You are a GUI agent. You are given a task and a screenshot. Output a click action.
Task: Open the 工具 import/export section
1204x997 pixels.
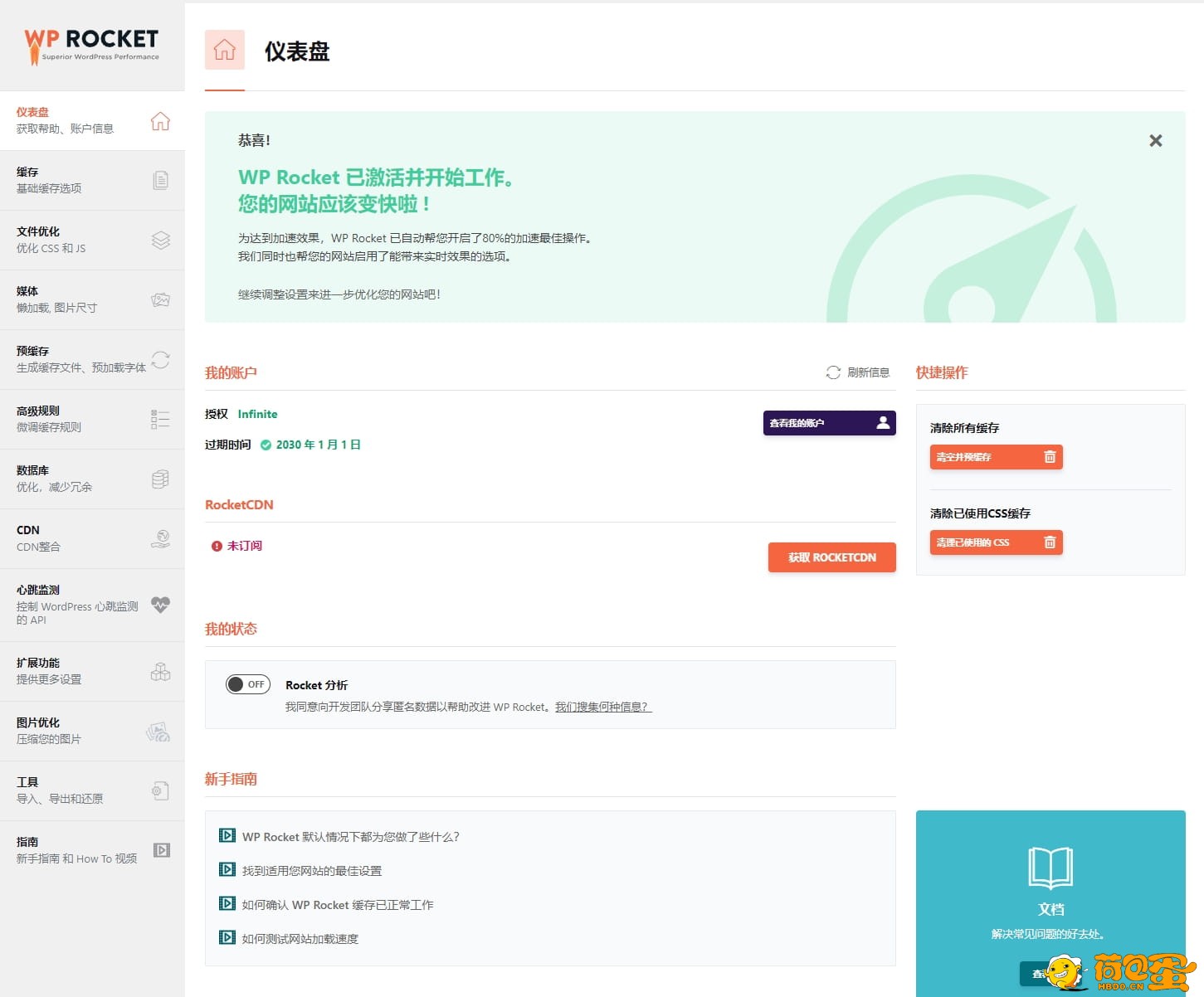(x=92, y=790)
